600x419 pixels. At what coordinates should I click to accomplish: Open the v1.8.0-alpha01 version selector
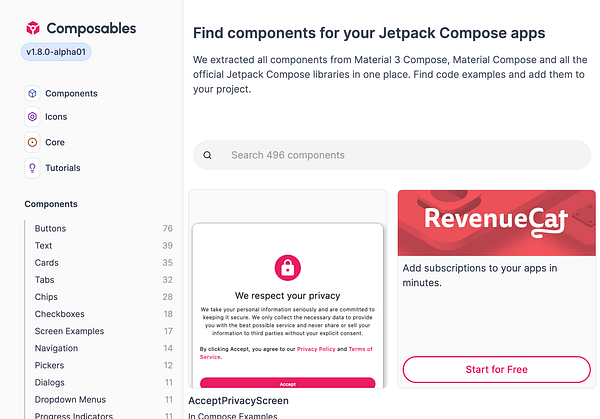[x=56, y=52]
